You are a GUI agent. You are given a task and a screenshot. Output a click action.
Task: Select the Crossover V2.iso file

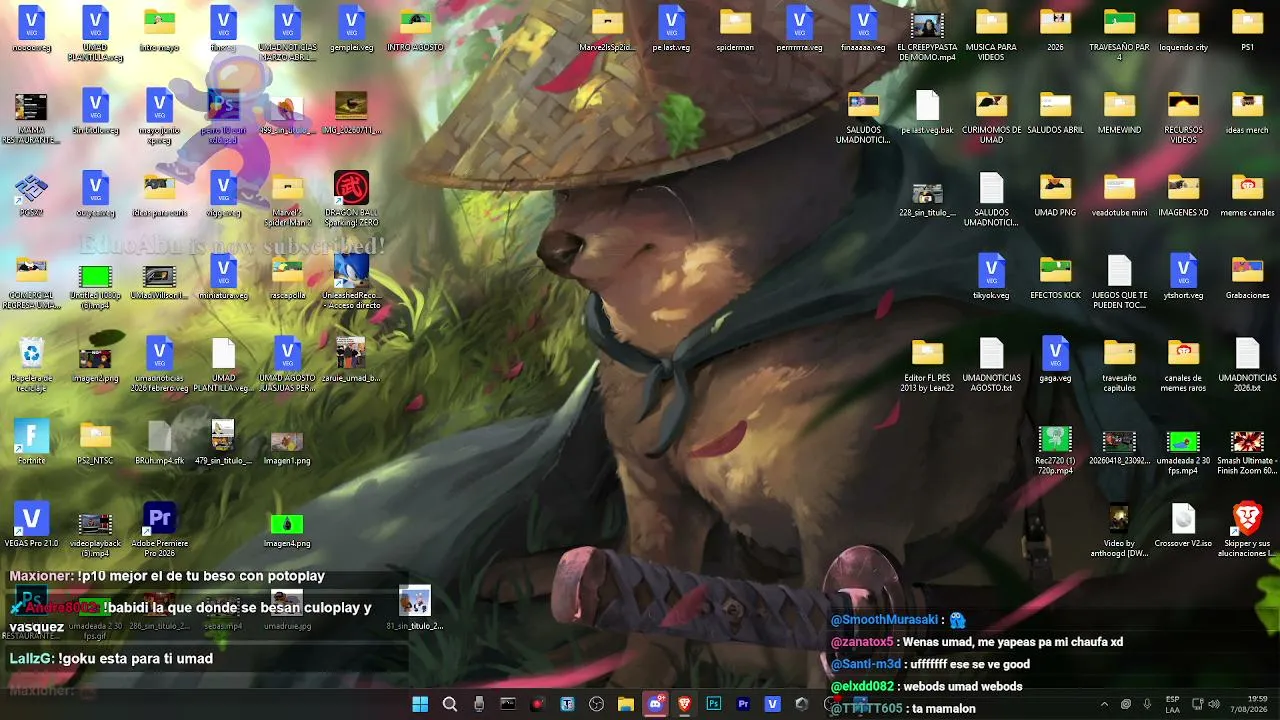[1183, 525]
